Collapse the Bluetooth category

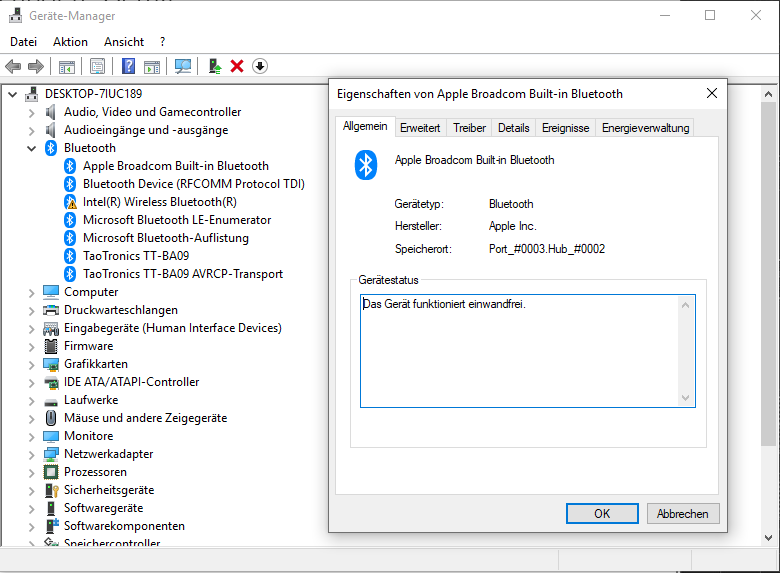31,148
